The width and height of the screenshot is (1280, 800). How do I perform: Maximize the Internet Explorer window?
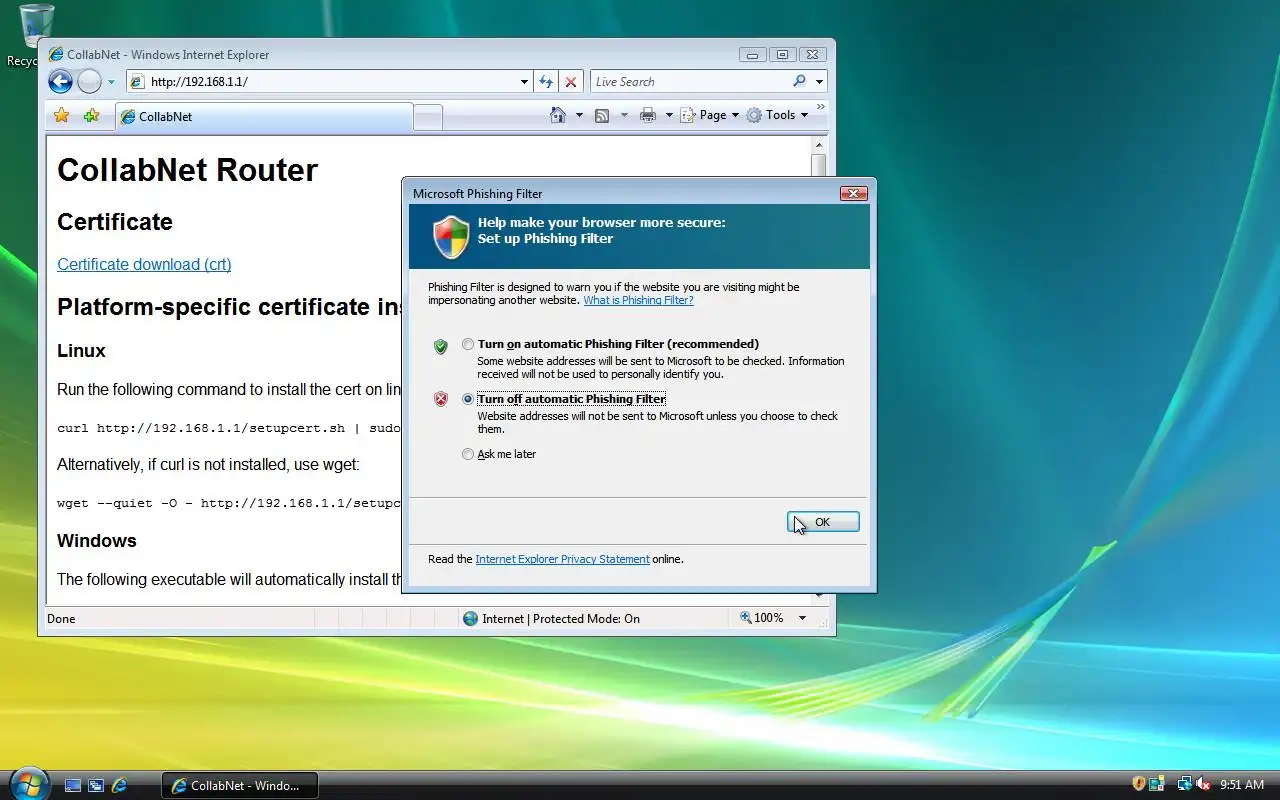[x=783, y=55]
